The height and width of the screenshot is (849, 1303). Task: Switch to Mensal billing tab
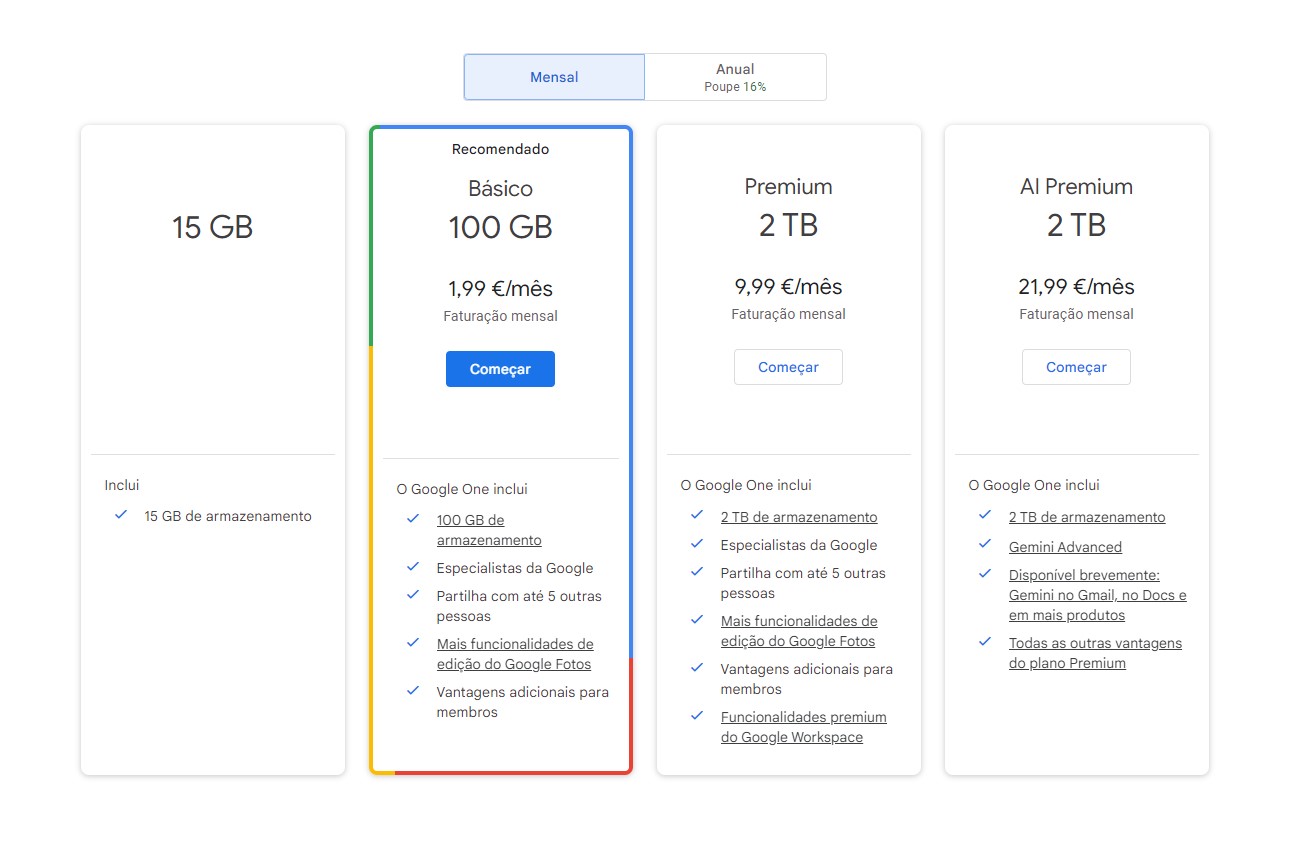(554, 77)
